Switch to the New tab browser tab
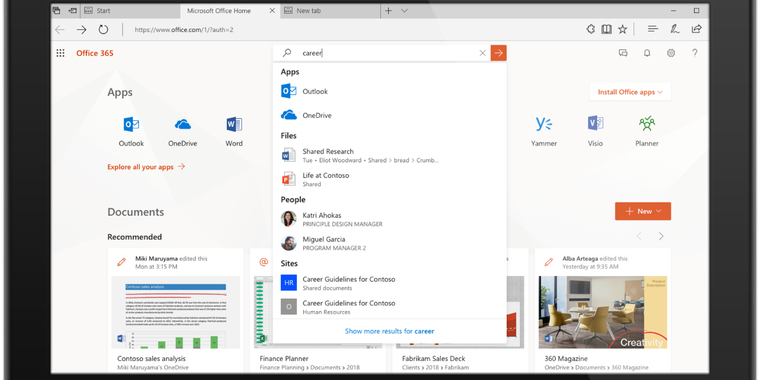 (x=329, y=11)
